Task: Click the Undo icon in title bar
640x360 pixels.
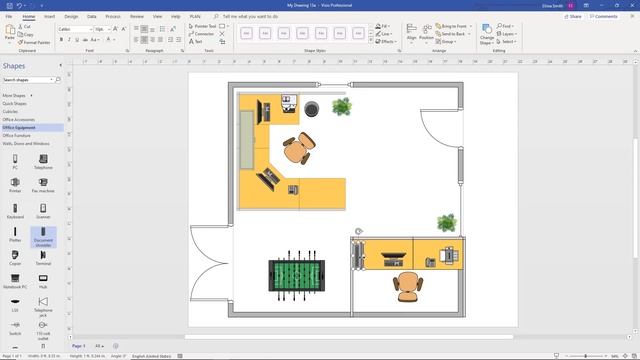Action: (x=19, y=6)
